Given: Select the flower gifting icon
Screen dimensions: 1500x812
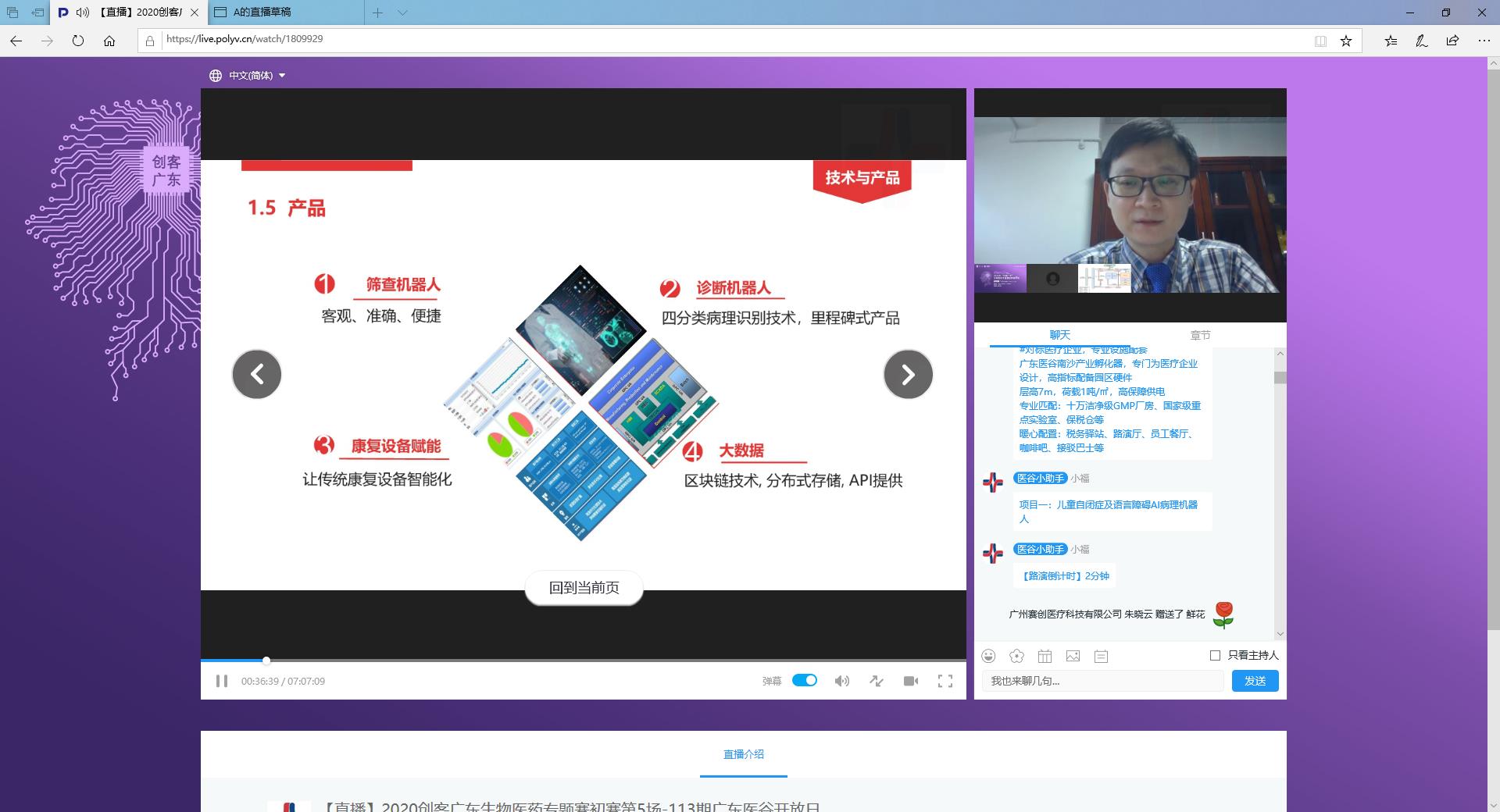Looking at the screenshot, I should click(1017, 656).
